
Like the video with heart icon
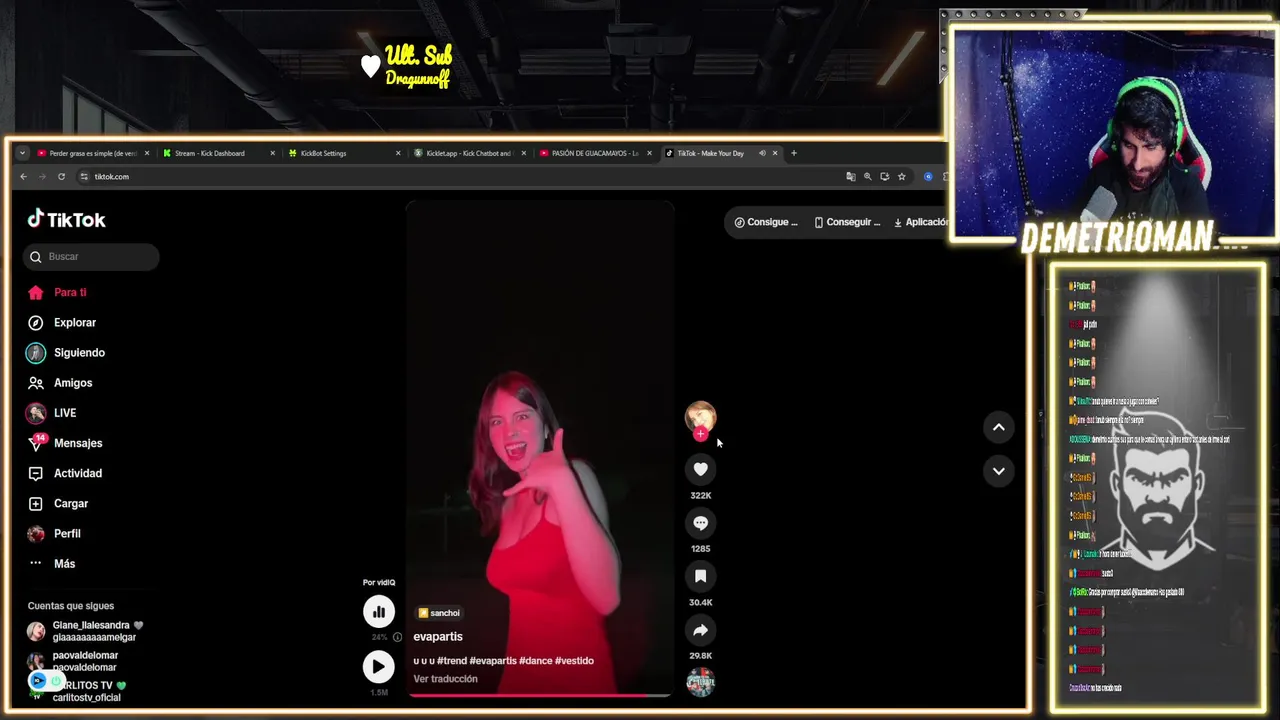click(700, 469)
